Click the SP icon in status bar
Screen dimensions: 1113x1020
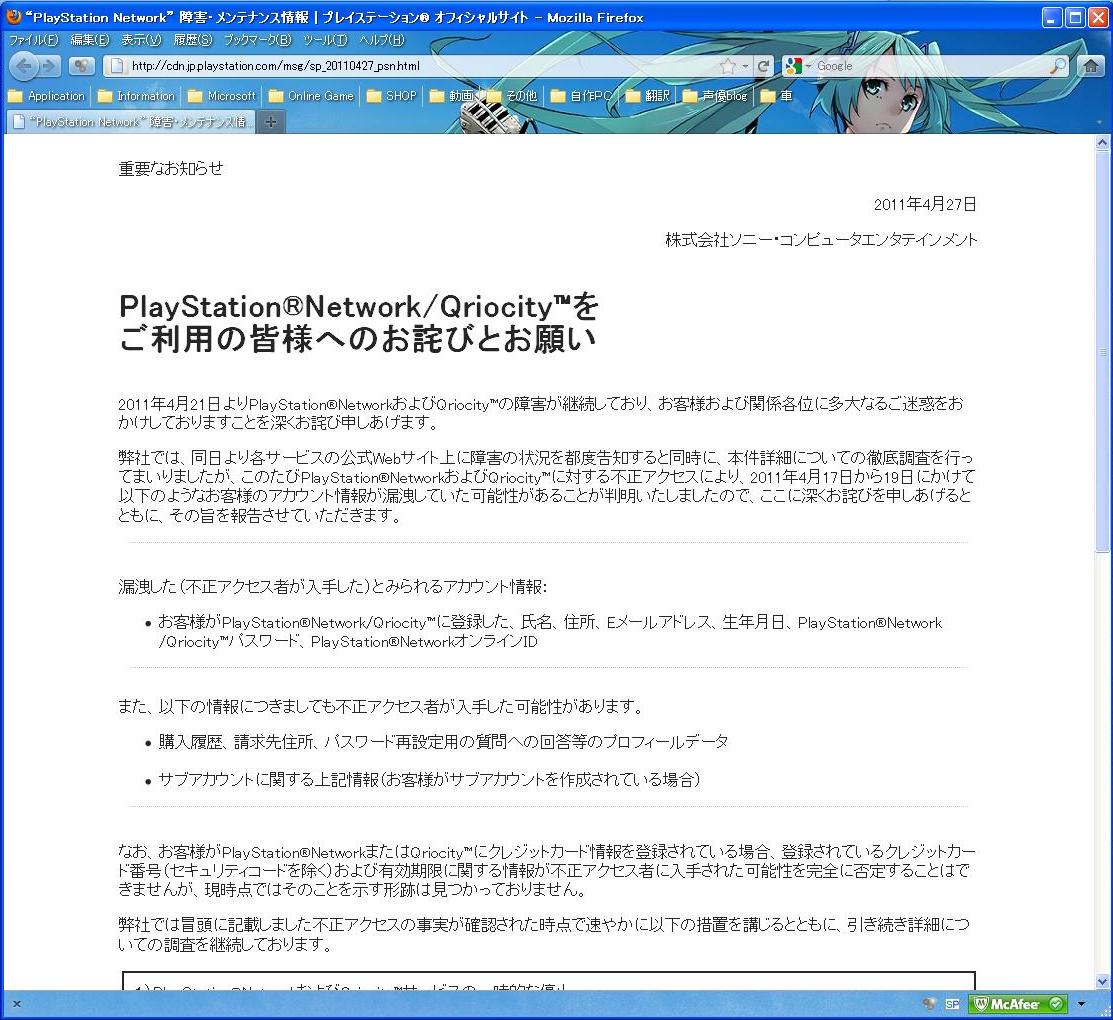(x=953, y=1004)
